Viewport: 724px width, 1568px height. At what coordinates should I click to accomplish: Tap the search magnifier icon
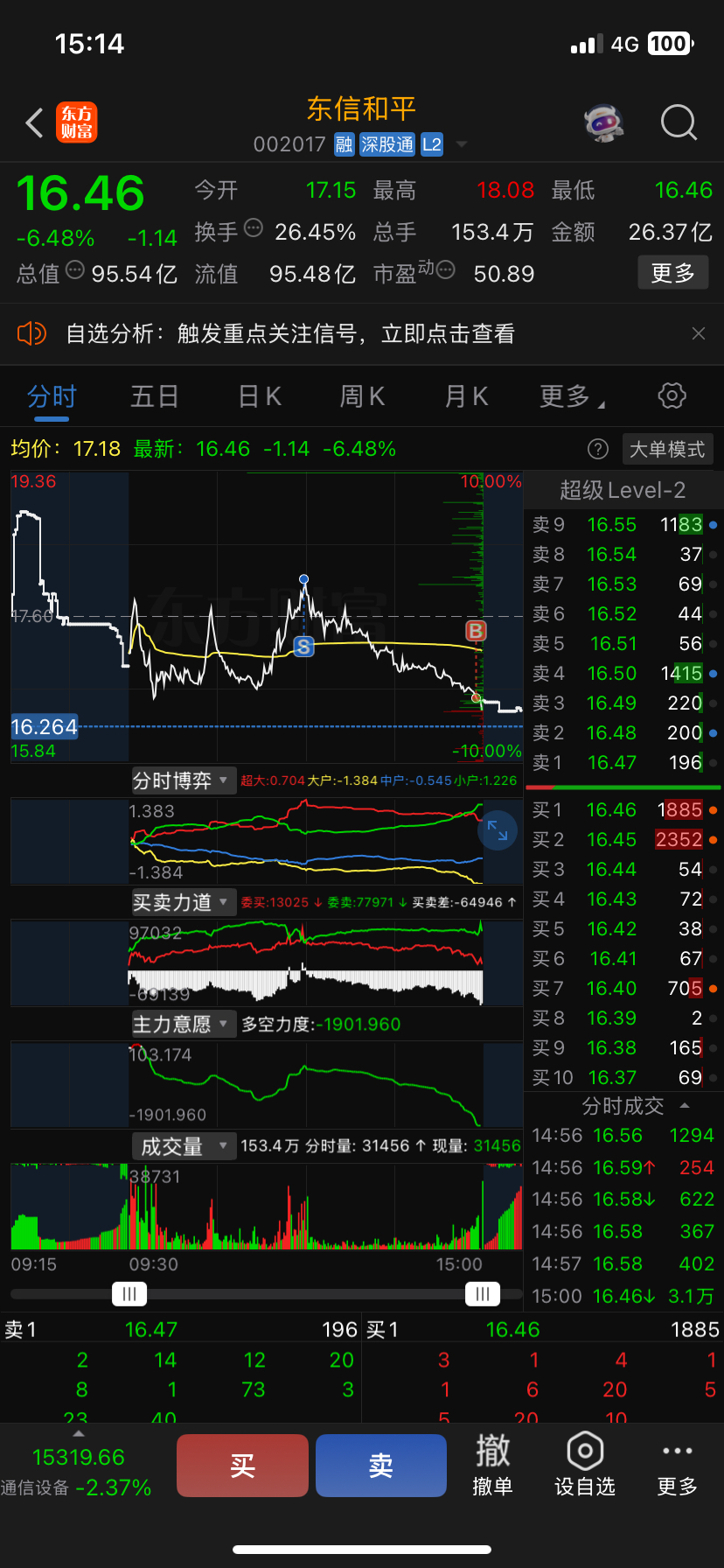[679, 123]
